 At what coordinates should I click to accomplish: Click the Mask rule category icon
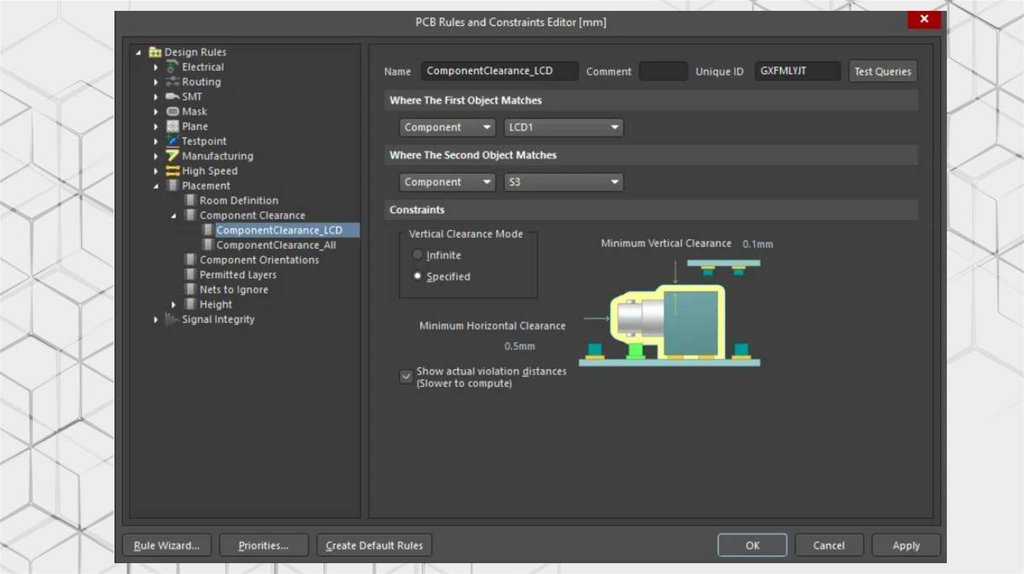[173, 112]
